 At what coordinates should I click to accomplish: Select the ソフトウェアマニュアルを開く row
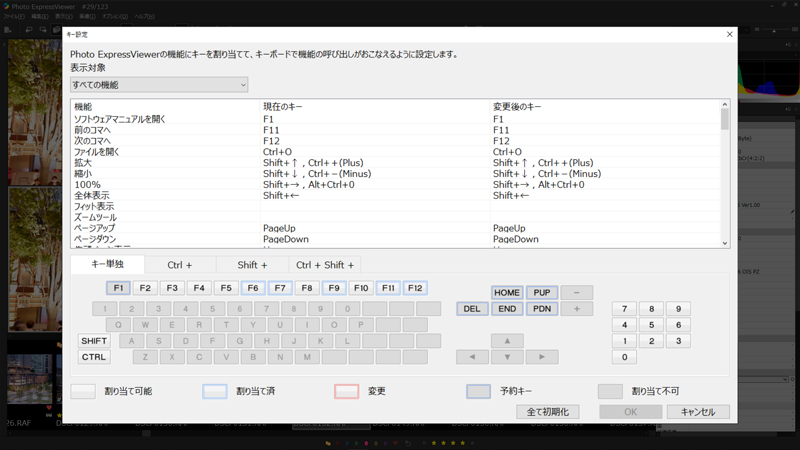pos(395,119)
